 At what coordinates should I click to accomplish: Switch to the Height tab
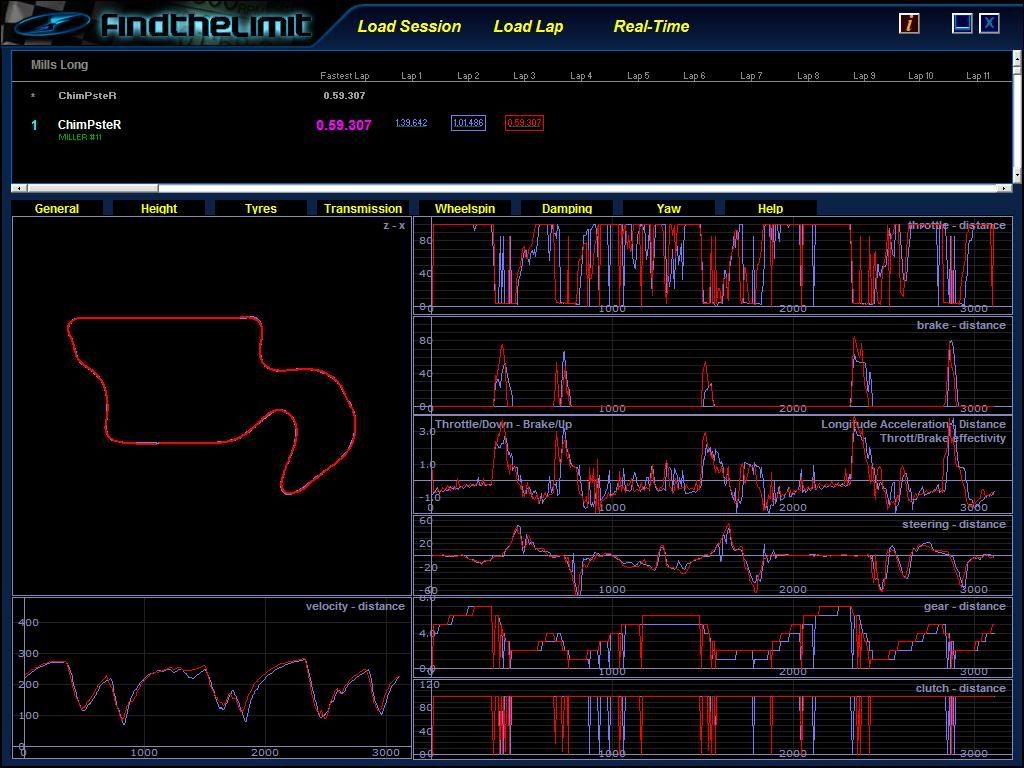point(159,208)
